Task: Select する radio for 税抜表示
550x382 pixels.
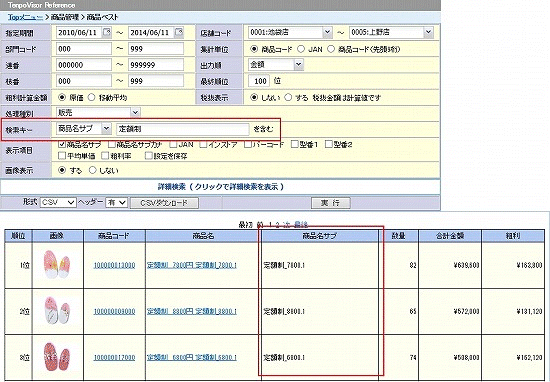Action: click(288, 97)
